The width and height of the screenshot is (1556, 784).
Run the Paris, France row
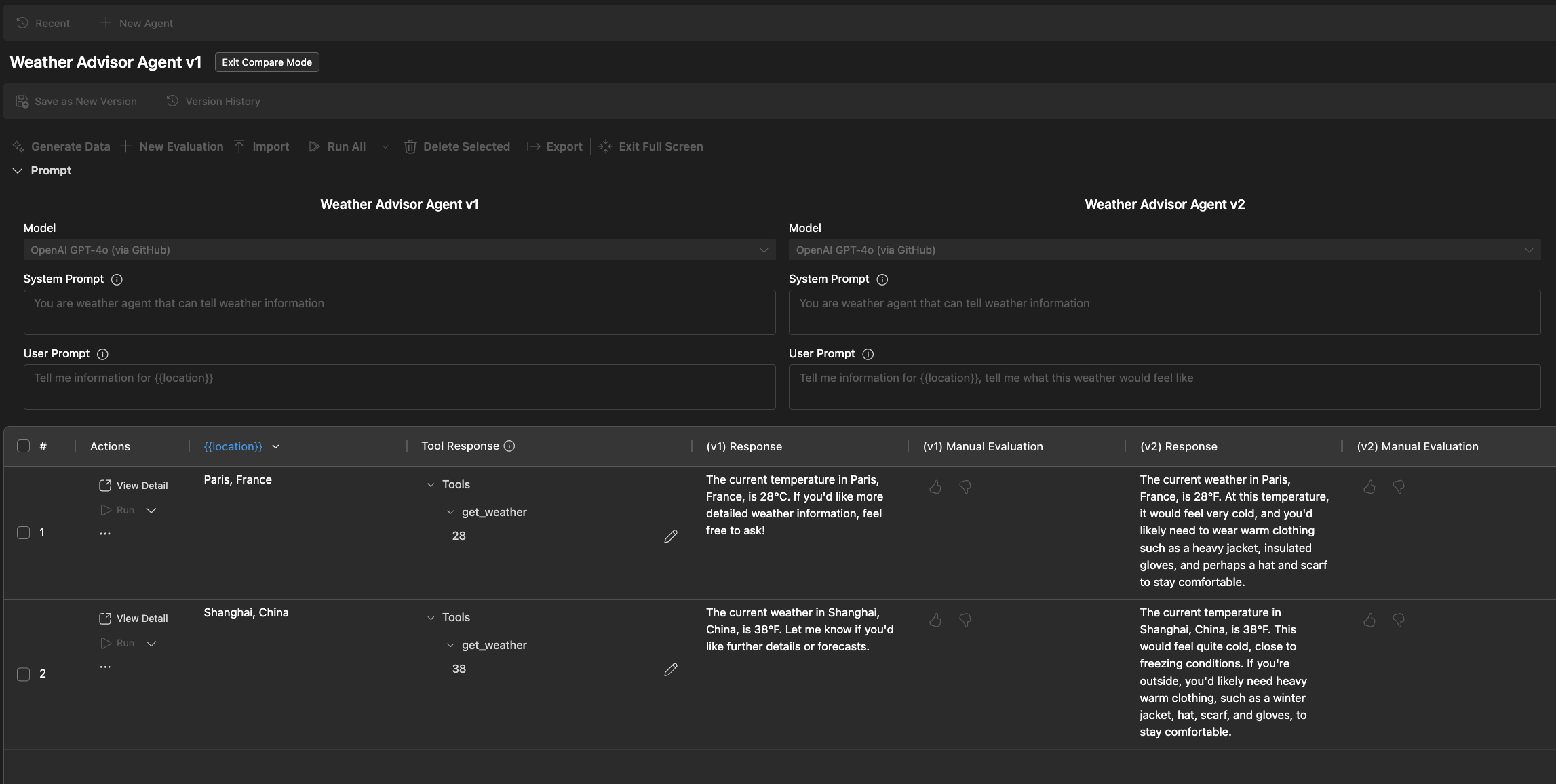click(x=117, y=510)
